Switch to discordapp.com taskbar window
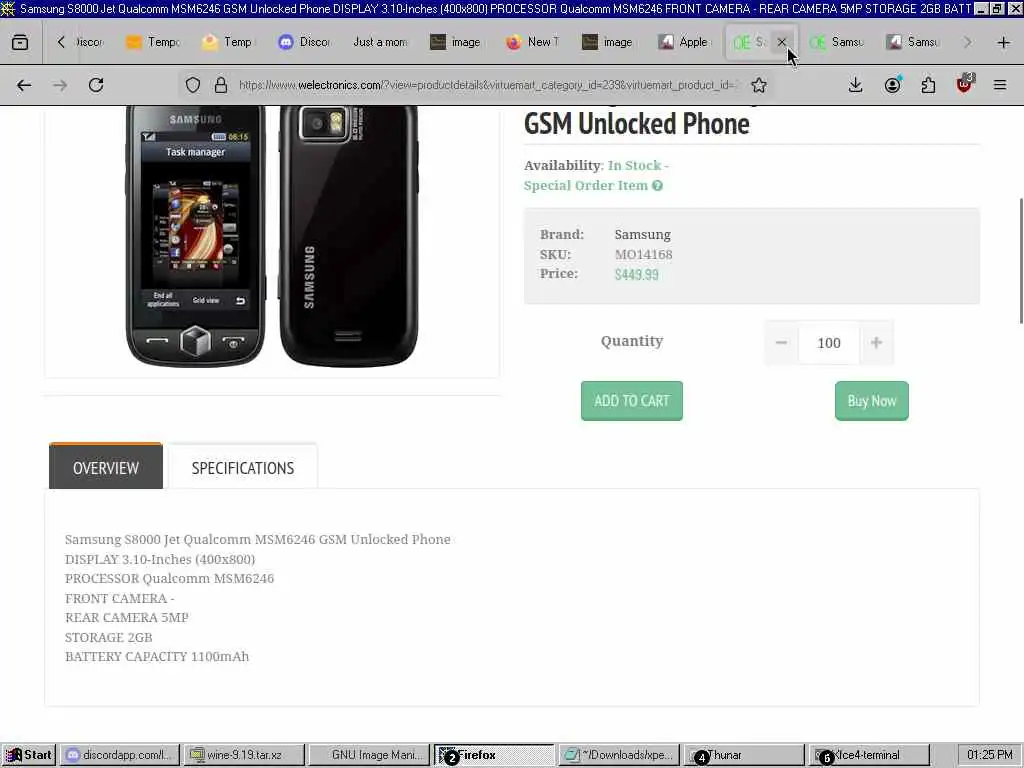Screen dimensions: 1024x768 pos(120,755)
